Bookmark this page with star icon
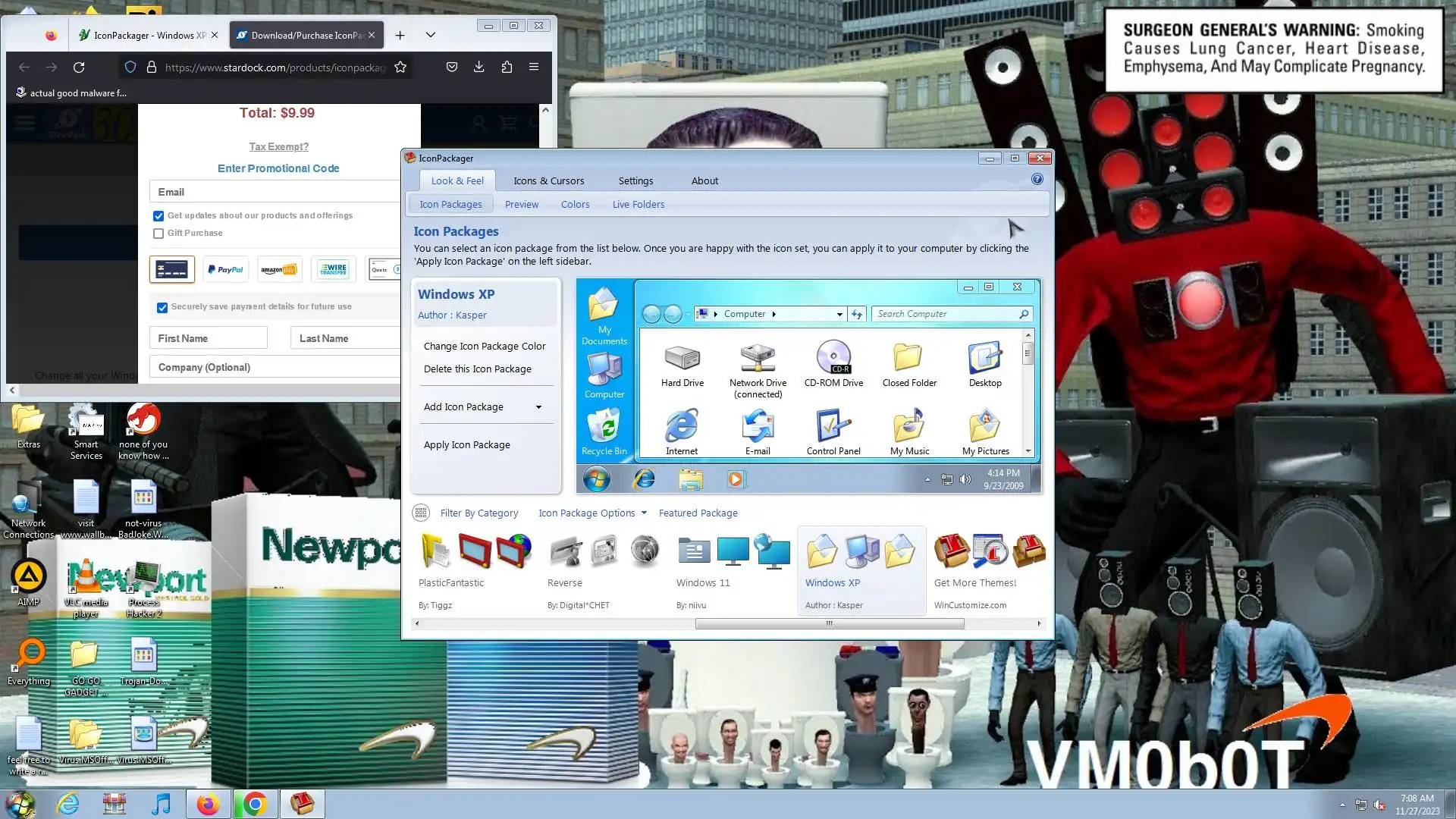The width and height of the screenshot is (1456, 819). [x=400, y=67]
